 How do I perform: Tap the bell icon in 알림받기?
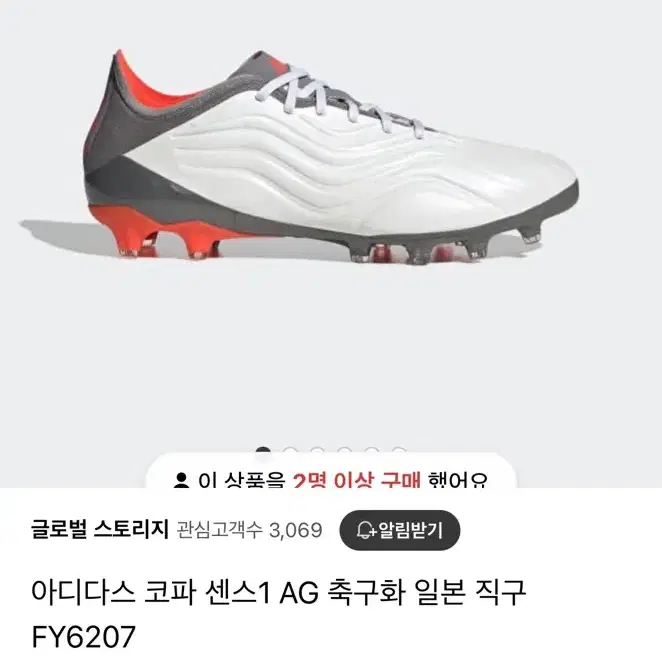(366, 530)
